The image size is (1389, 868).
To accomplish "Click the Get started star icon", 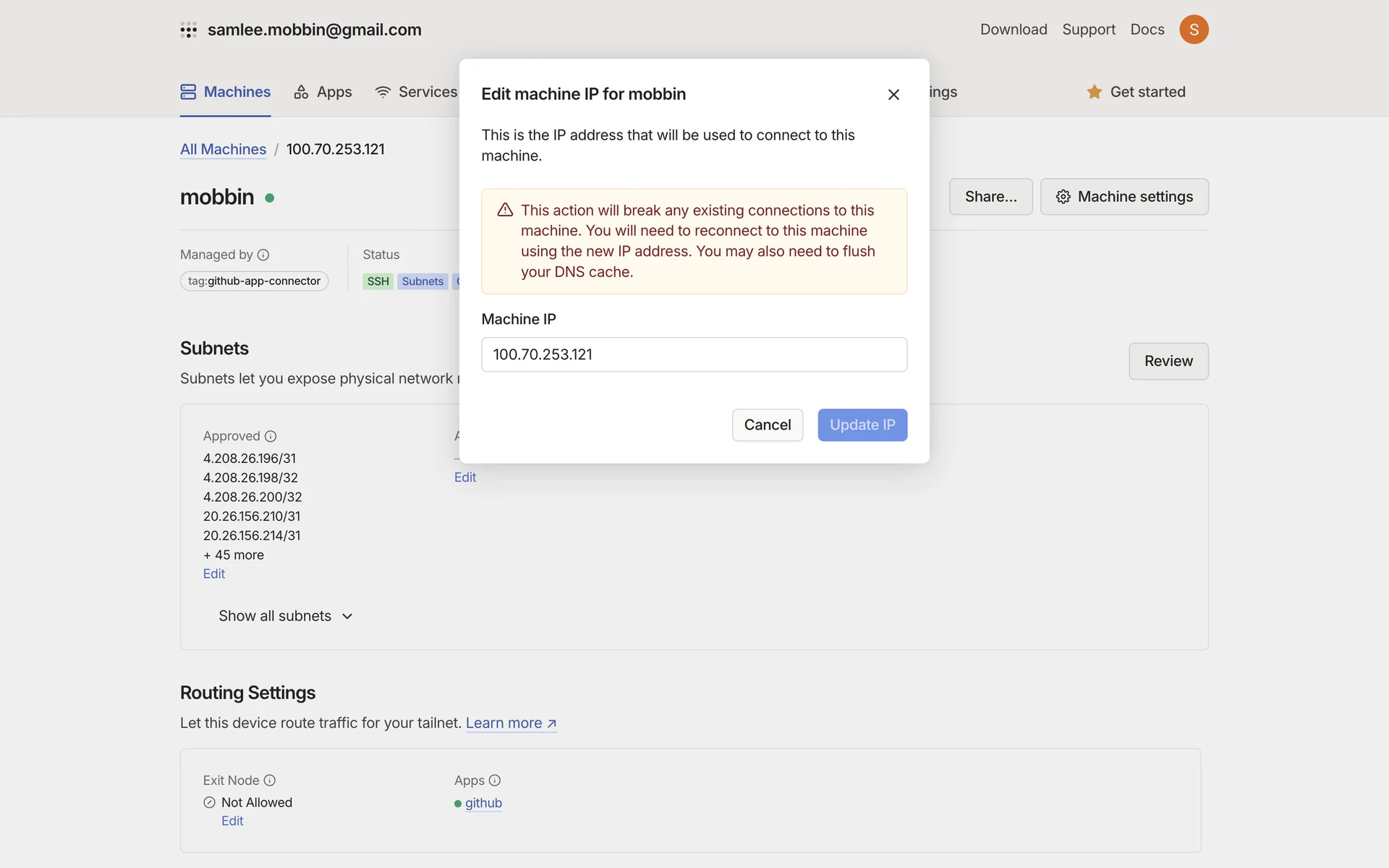I will [1094, 92].
